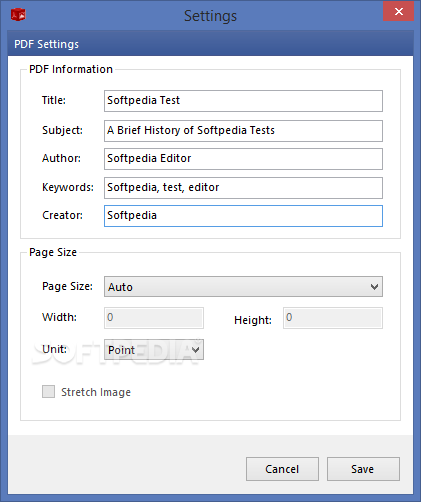Close the Settings dialog with the X button
This screenshot has width=421, height=502.
click(x=398, y=12)
